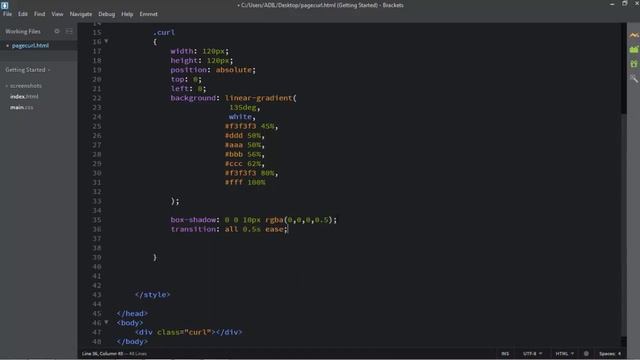Image resolution: width=640 pixels, height=360 pixels.
Task: Click the green outline plugin icon in right toolbar
Action: coord(633,64)
